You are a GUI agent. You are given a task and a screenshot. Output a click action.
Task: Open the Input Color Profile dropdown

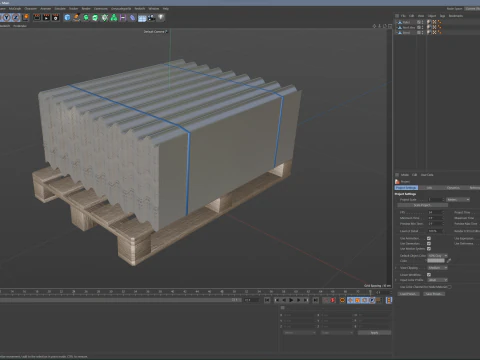438,280
